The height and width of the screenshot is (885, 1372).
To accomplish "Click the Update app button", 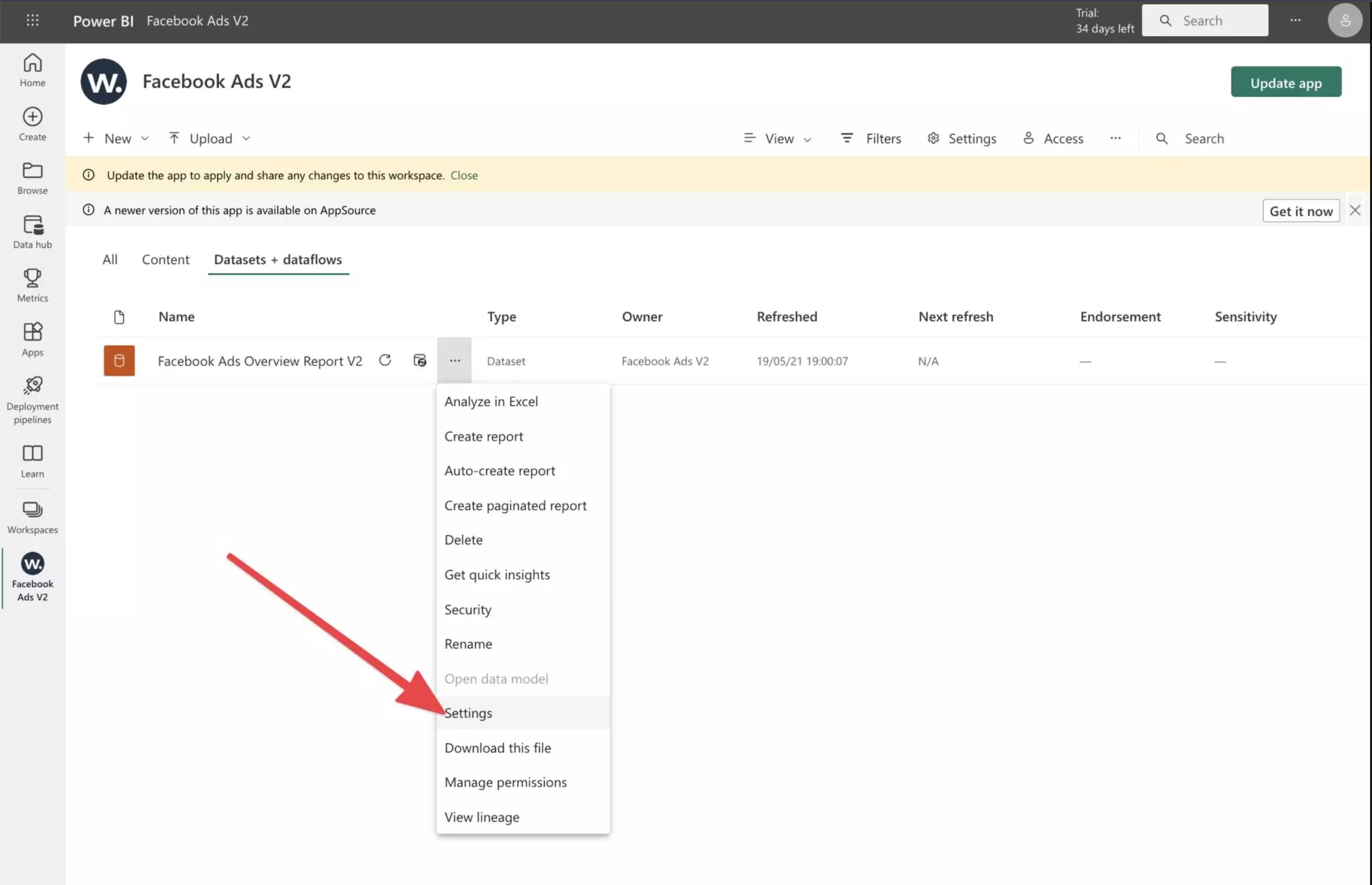I will (1286, 82).
